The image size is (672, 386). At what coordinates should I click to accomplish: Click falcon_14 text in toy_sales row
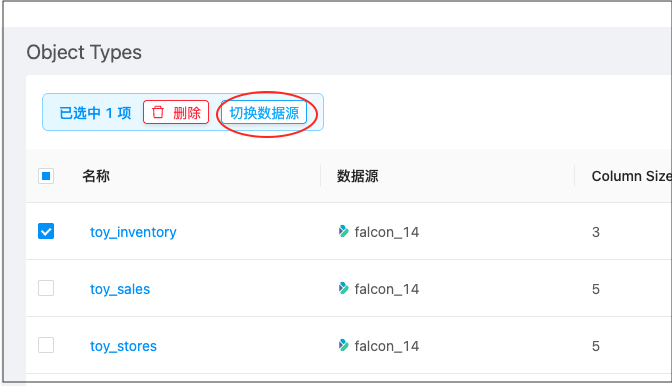tap(387, 289)
